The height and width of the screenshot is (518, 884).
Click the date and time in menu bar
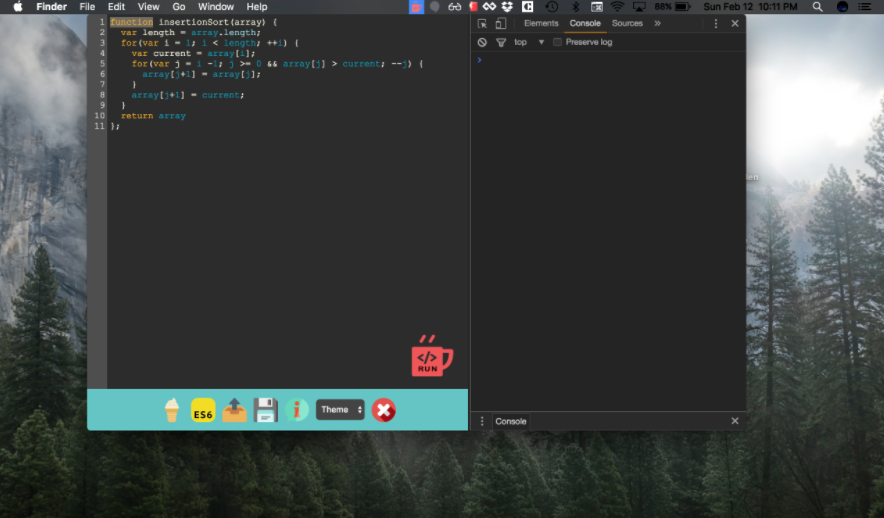coord(750,7)
